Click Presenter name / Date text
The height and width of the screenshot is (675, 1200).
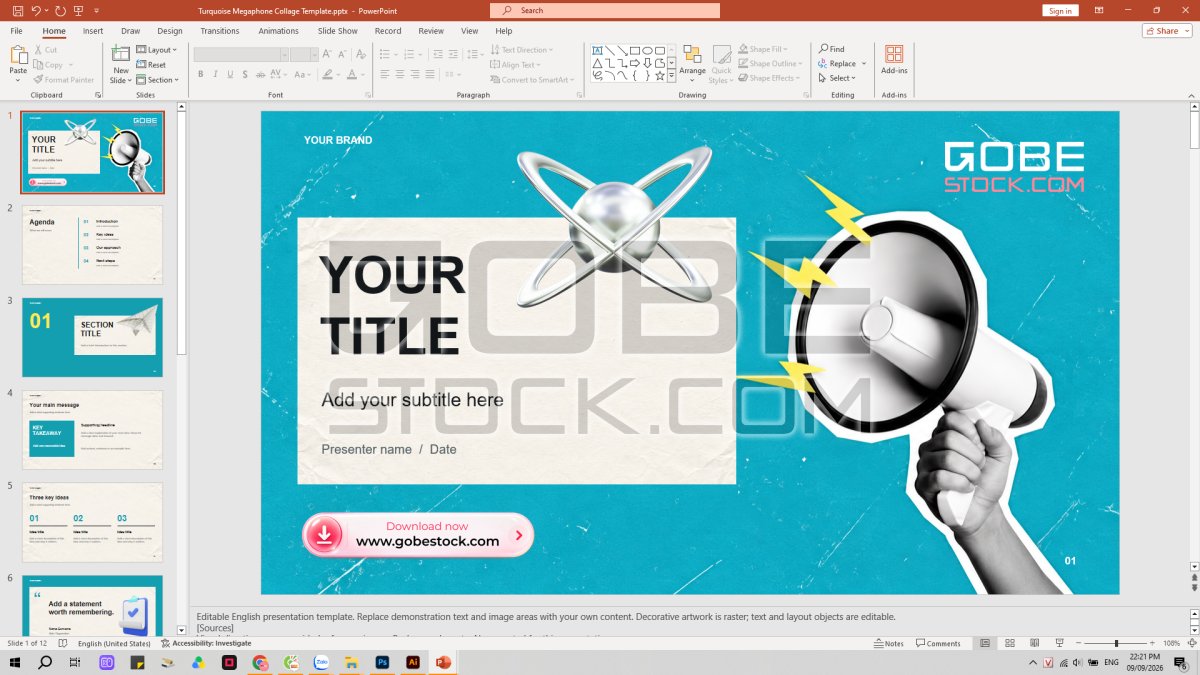pyautogui.click(x=389, y=449)
